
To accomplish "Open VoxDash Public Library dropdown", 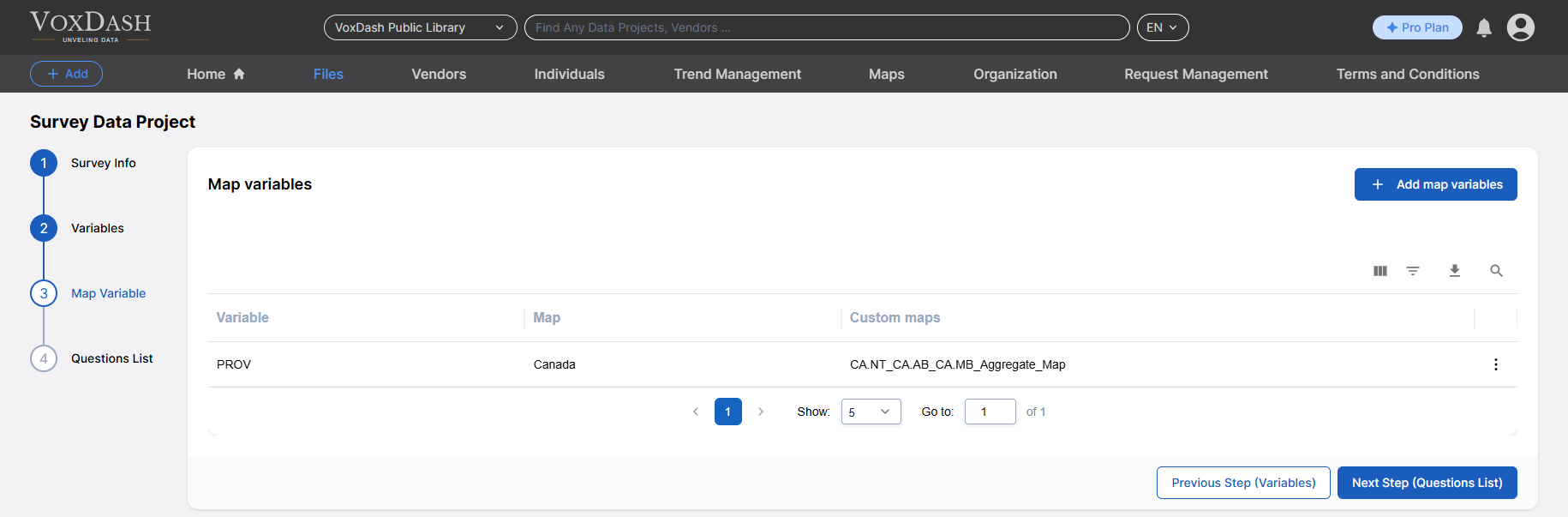I will coord(420,27).
